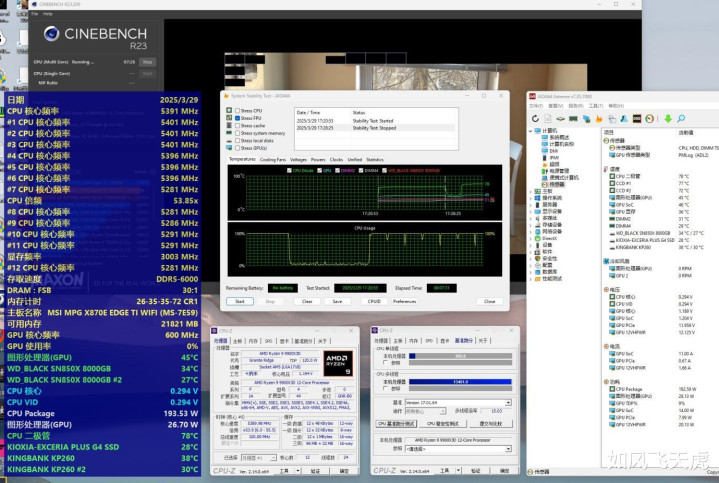Click the CPU 稳定性测试 button in CPU-Z

[x=442, y=423]
